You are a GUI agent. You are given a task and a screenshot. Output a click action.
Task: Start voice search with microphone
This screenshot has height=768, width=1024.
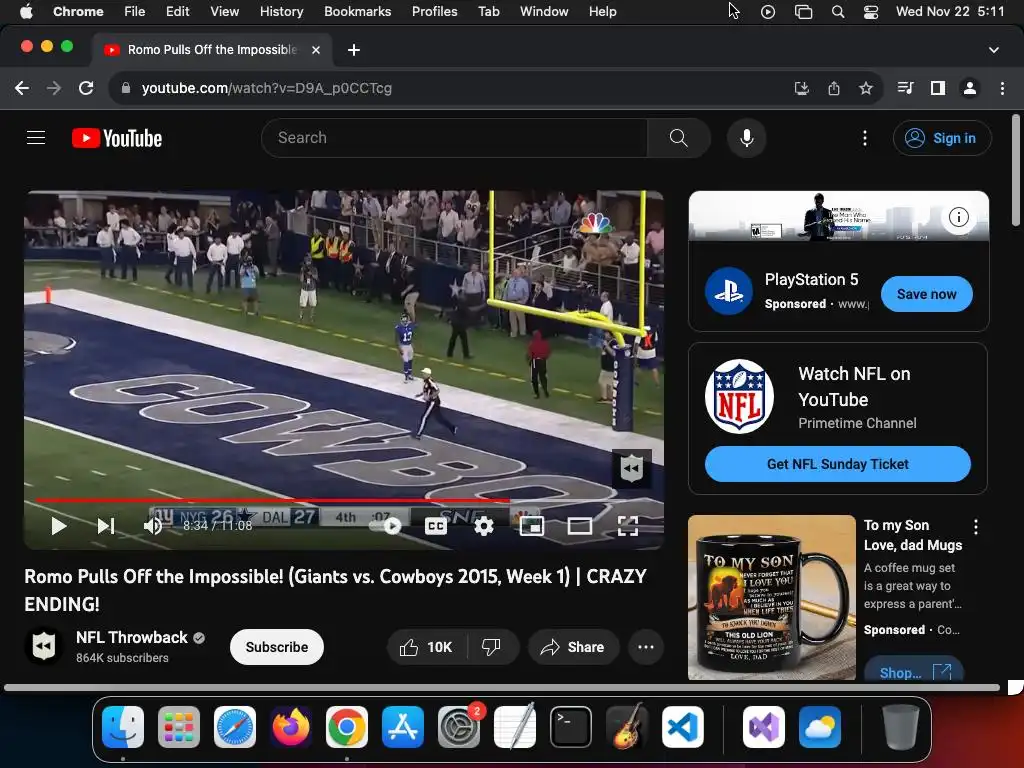click(746, 138)
